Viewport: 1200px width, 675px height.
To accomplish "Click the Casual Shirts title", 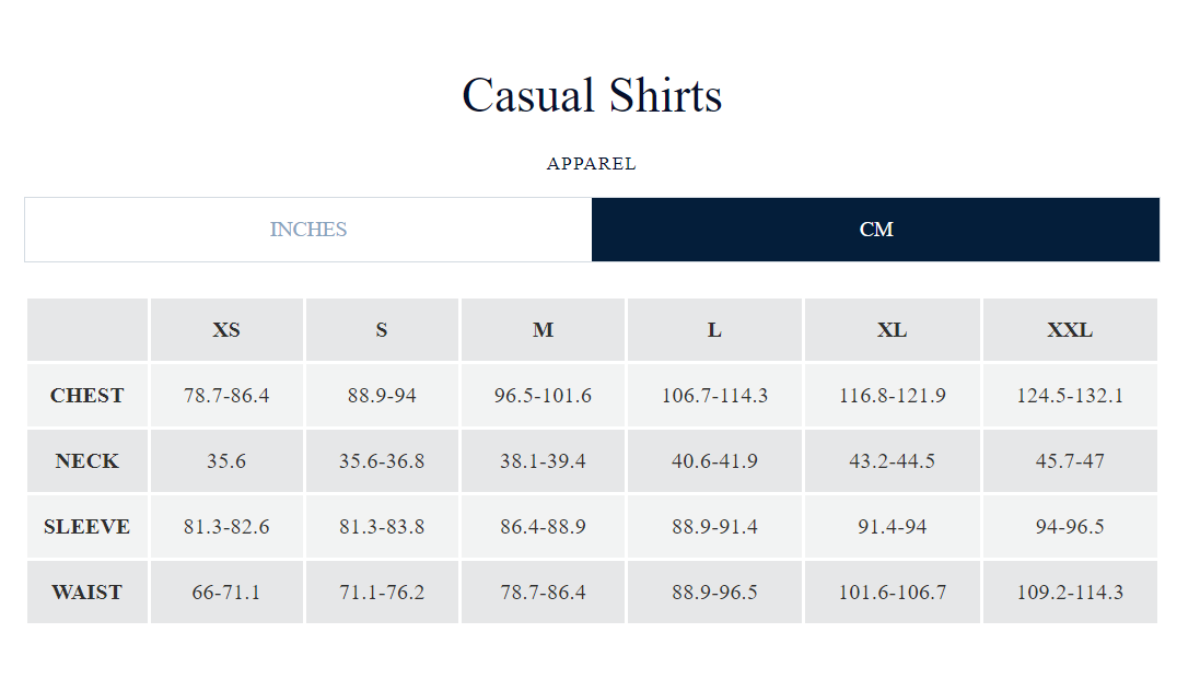I will tap(592, 95).
